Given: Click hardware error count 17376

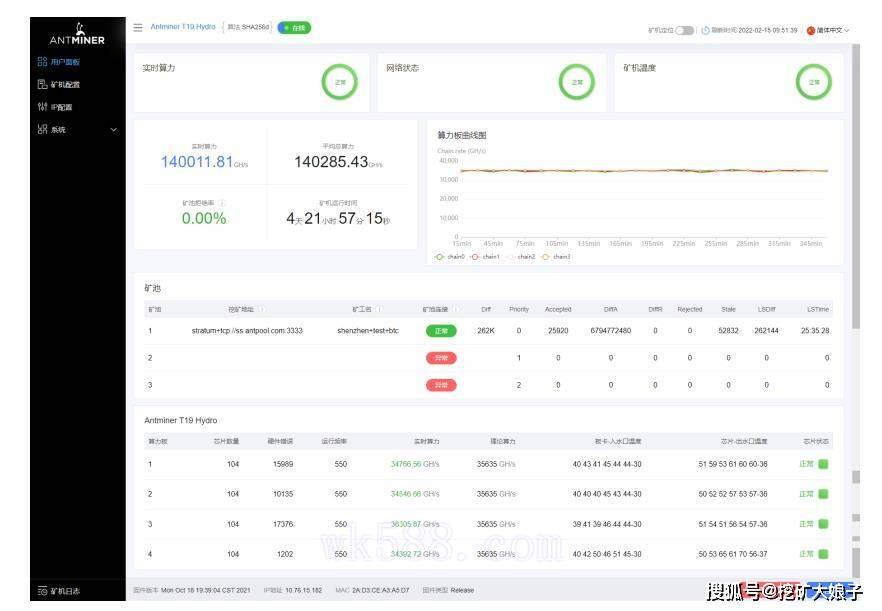Looking at the screenshot, I should click(x=283, y=524).
